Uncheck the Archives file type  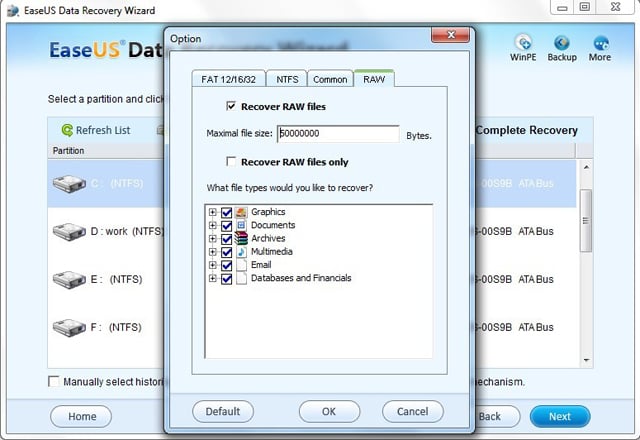pyautogui.click(x=227, y=239)
